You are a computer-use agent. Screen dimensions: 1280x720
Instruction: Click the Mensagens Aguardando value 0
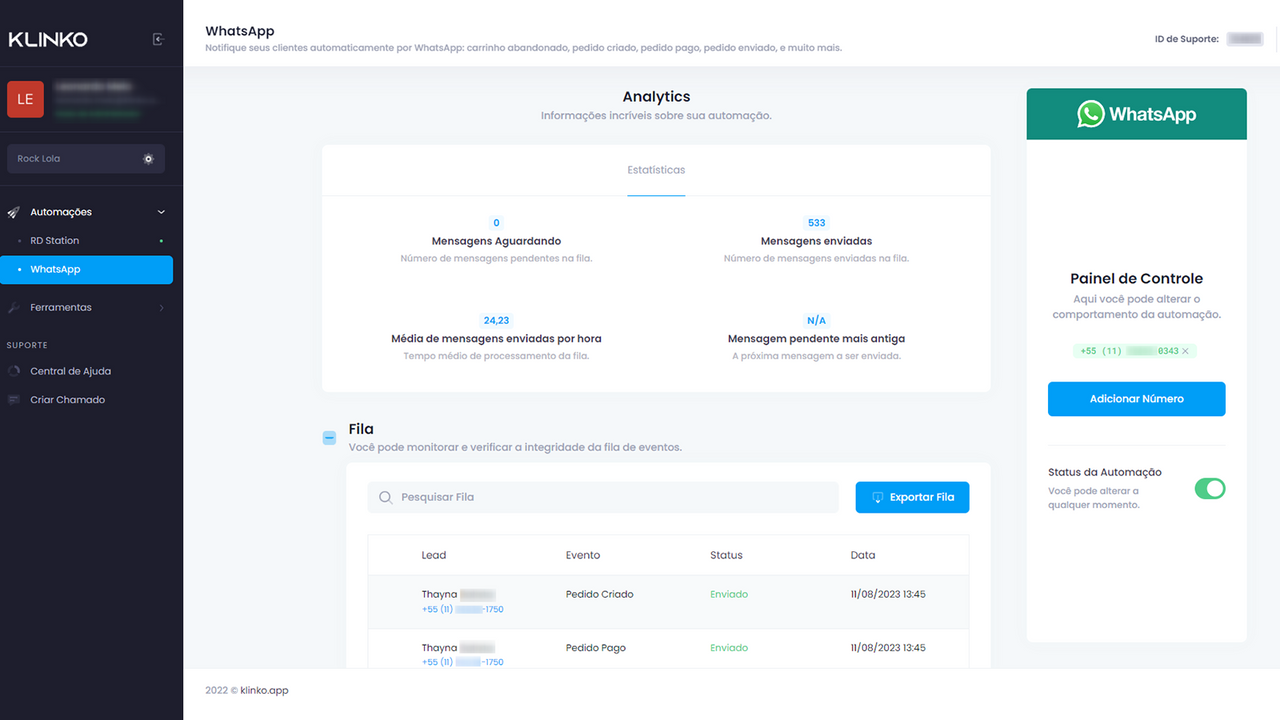tap(496, 223)
